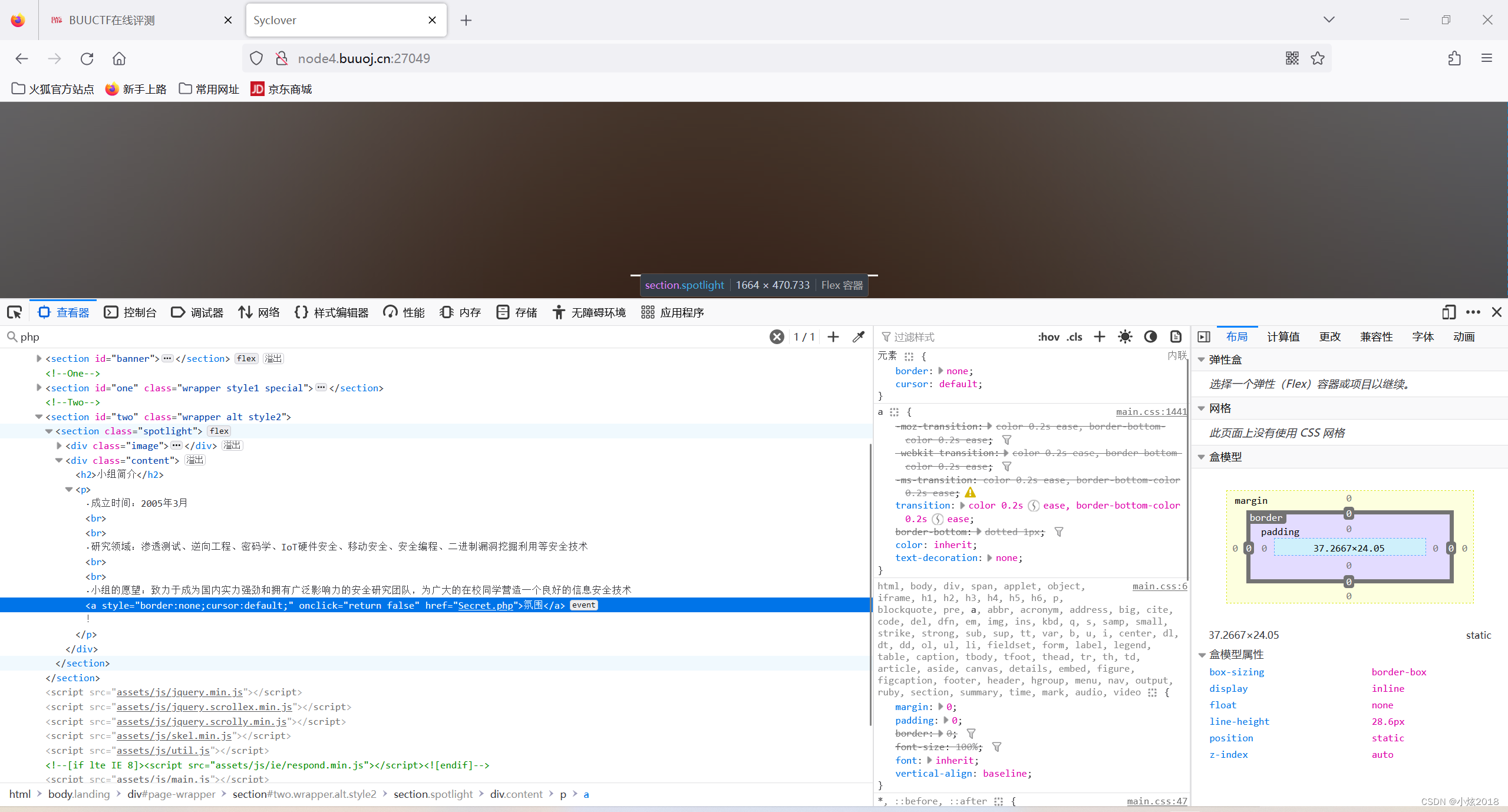The height and width of the screenshot is (812, 1508).
Task: Switch to the BUUCTF在线评测 tab
Action: coord(140,20)
